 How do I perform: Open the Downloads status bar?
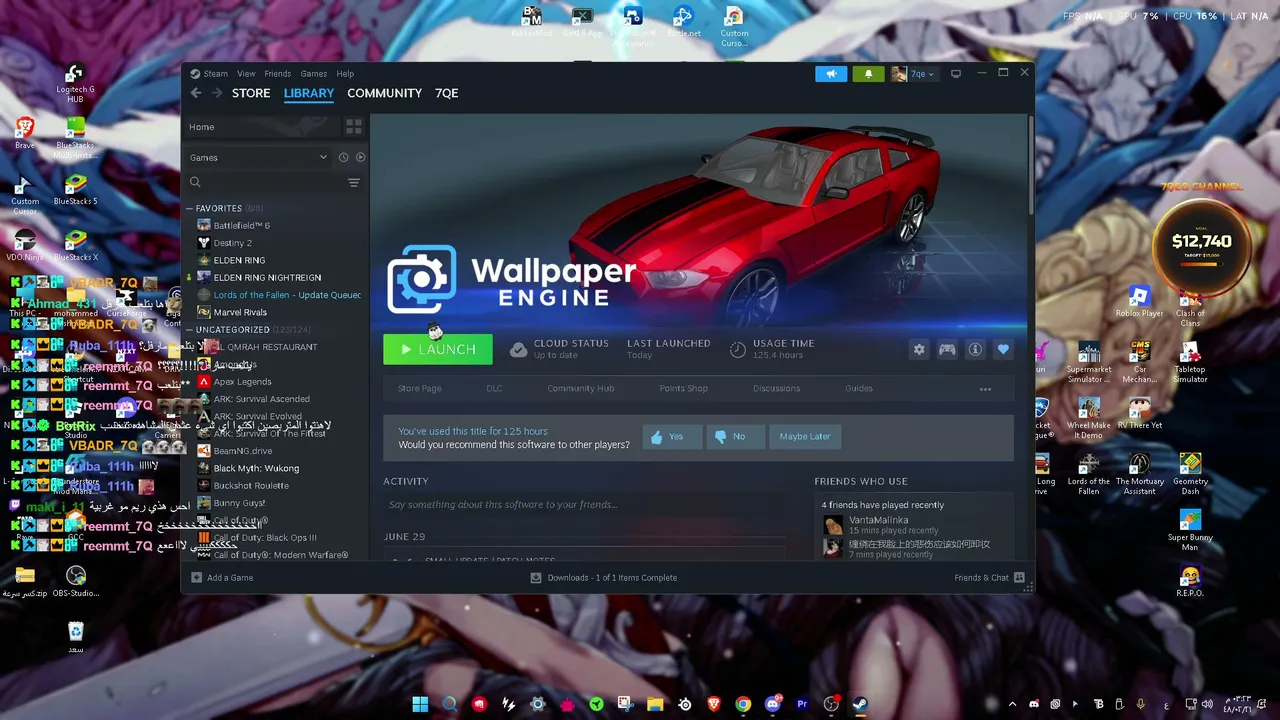click(x=604, y=578)
